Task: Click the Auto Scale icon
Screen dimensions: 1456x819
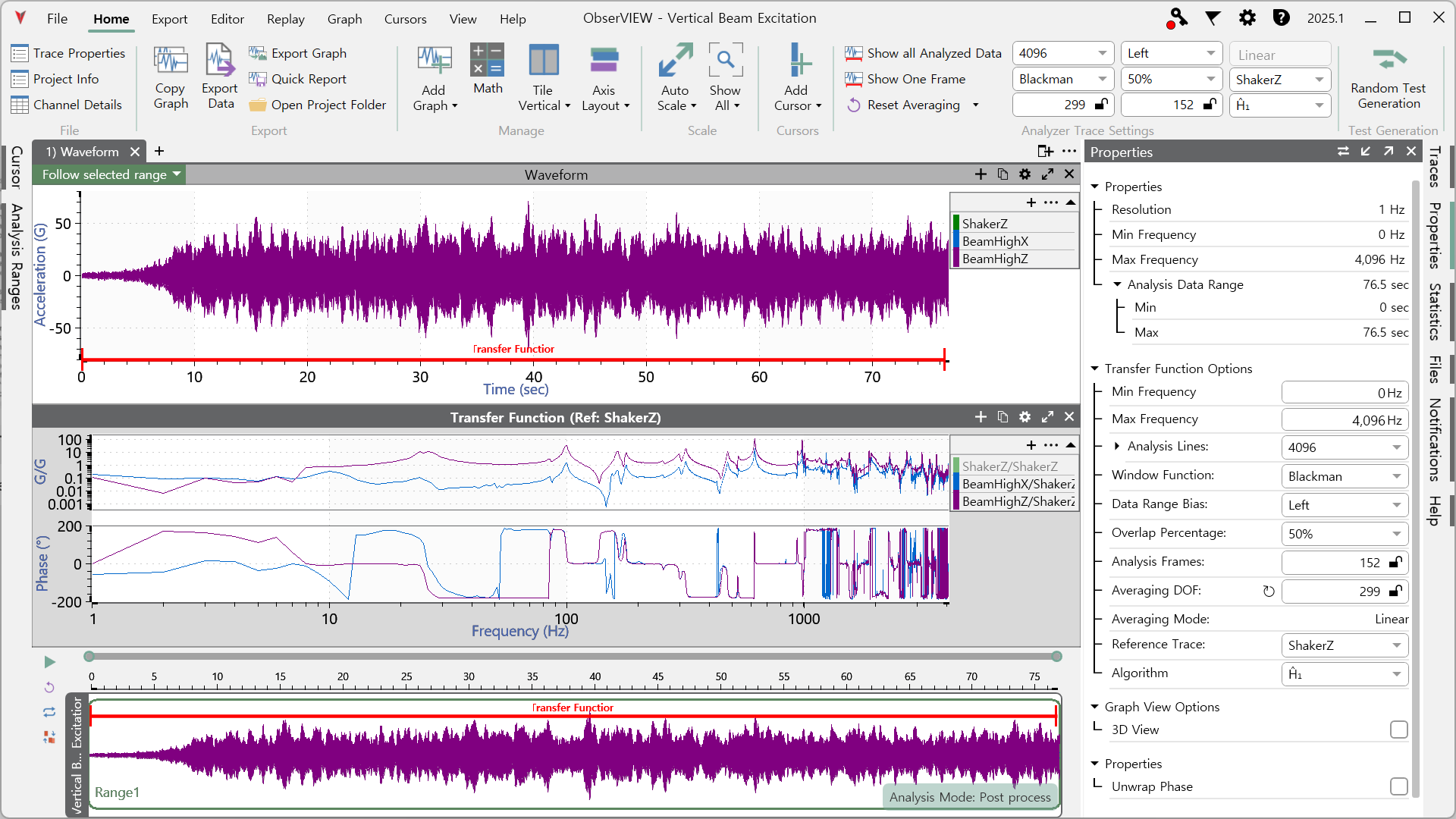Action: pos(675,62)
